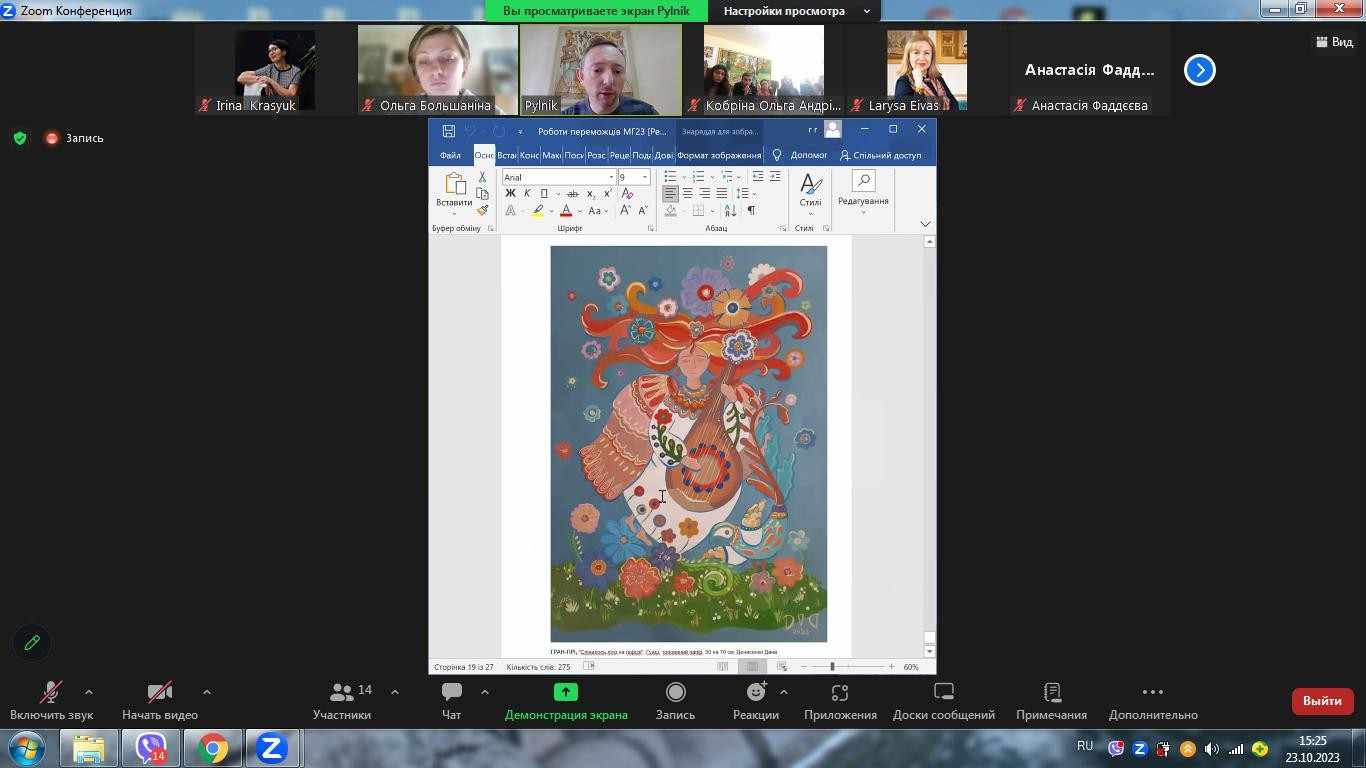Open the Change Case Aa dropdown
Viewport: 1366px width, 768px height.
point(597,211)
